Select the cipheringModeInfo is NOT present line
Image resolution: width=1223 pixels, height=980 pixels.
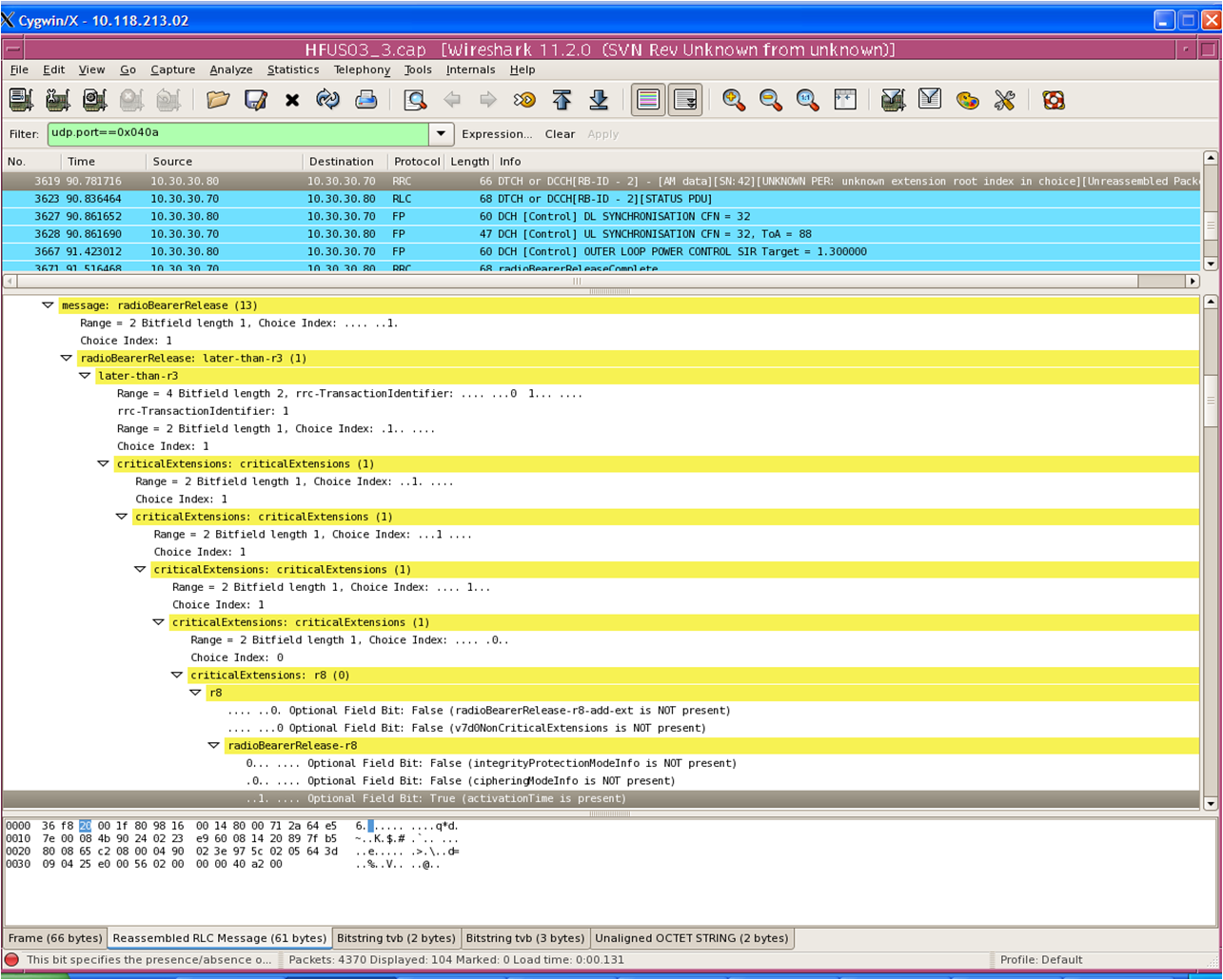click(x=461, y=780)
